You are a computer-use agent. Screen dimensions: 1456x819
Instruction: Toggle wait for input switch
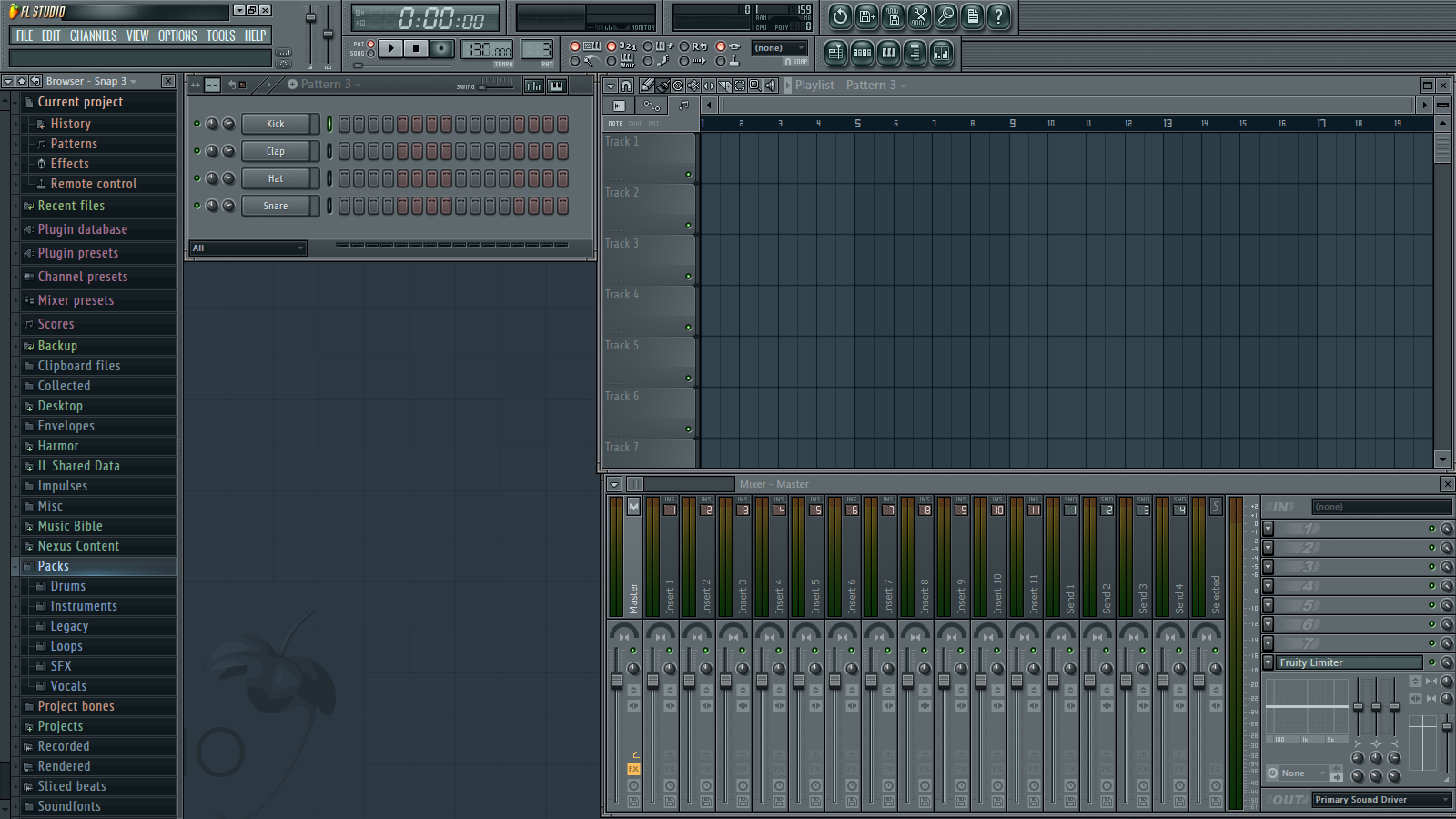pos(611,61)
